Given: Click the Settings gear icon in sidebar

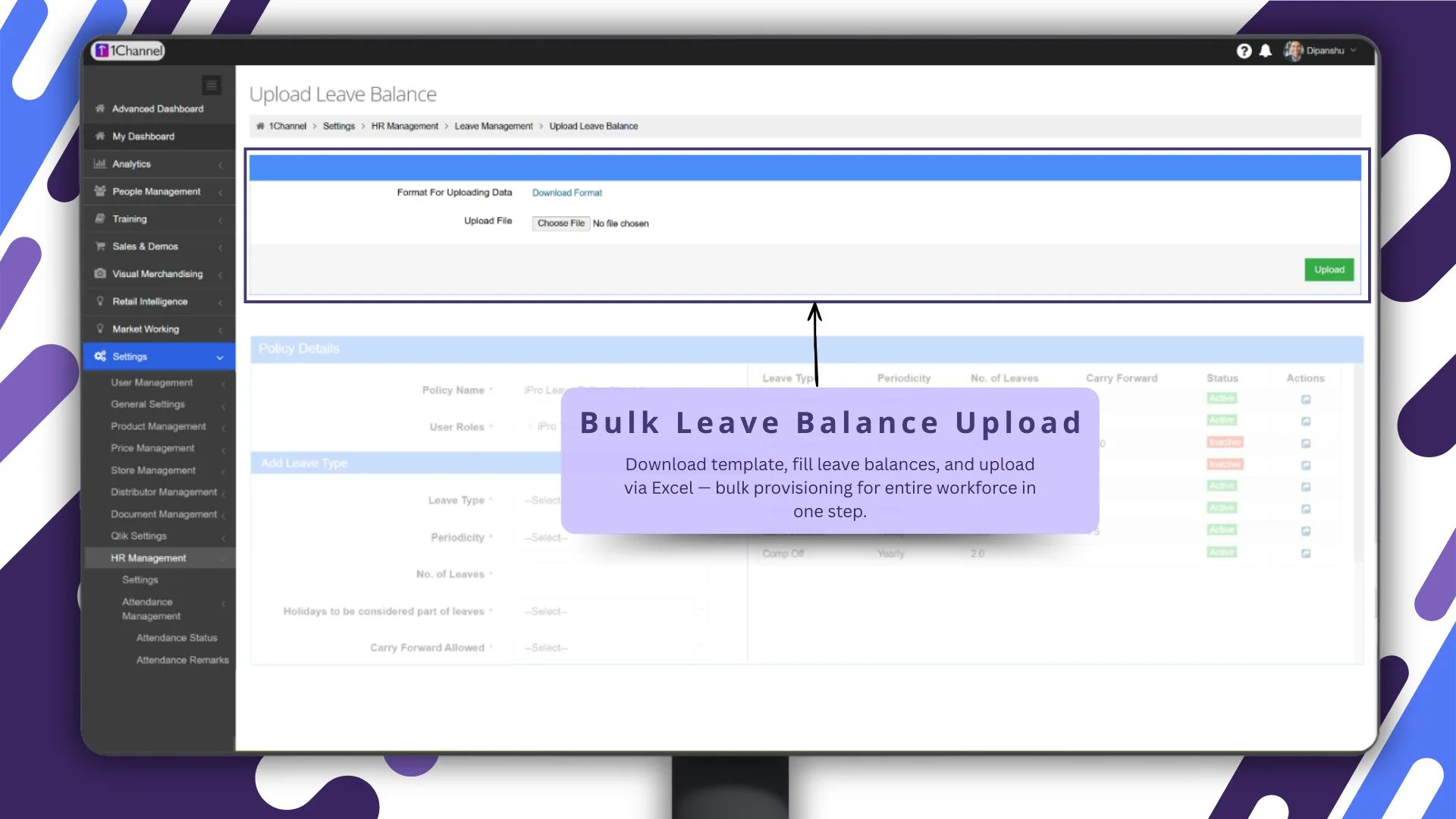Looking at the screenshot, I should (x=99, y=356).
